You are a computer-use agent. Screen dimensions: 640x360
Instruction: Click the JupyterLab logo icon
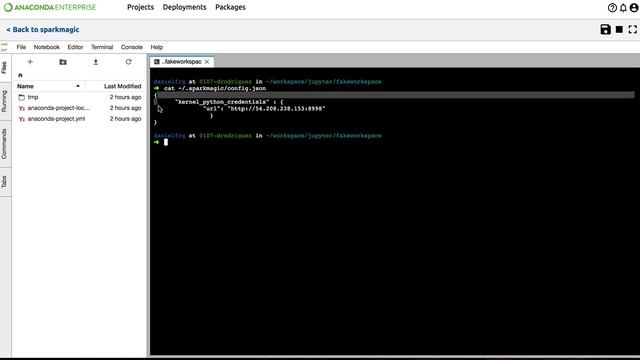tap(4, 47)
